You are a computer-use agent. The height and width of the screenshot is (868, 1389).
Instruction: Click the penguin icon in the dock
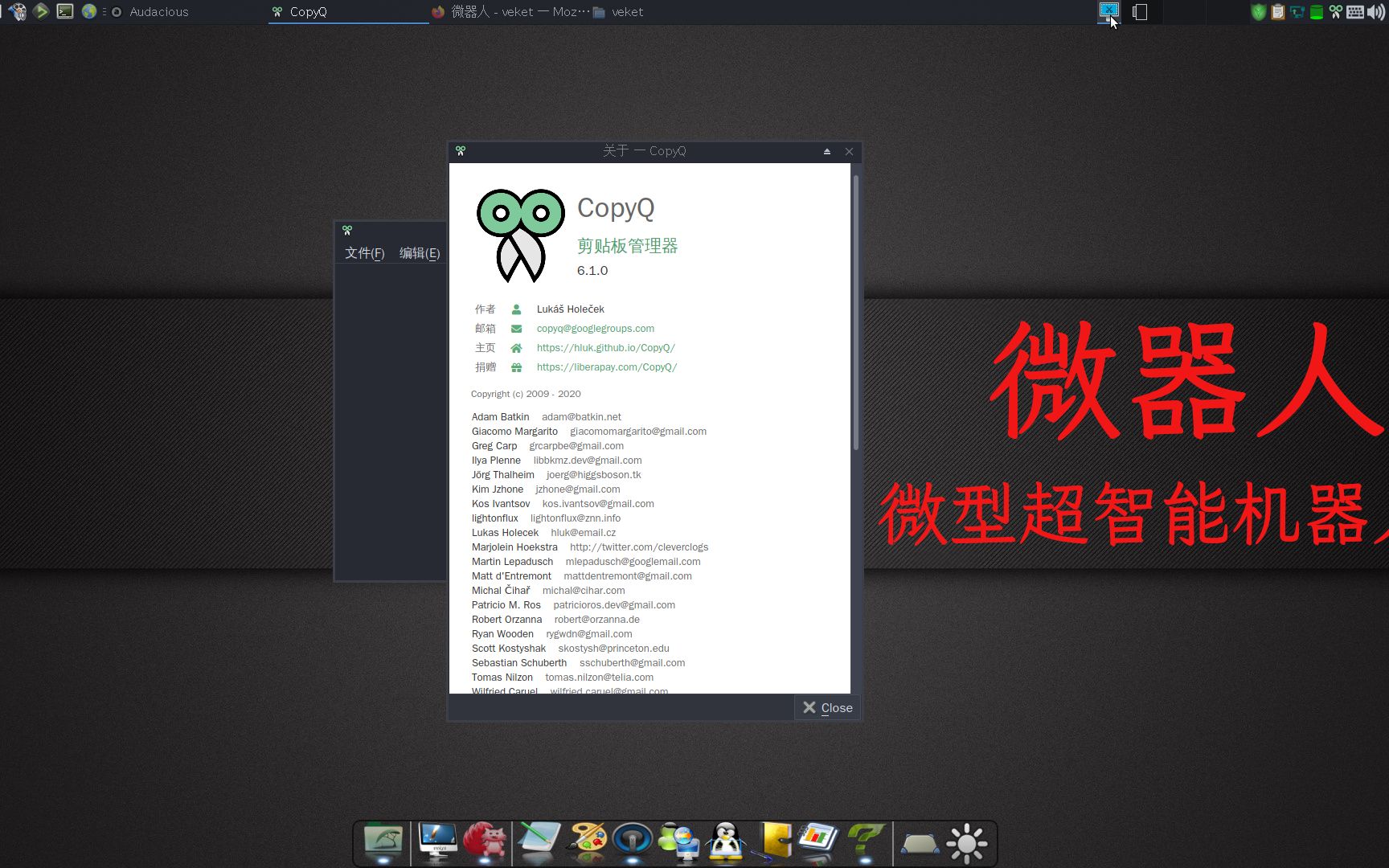(x=727, y=841)
